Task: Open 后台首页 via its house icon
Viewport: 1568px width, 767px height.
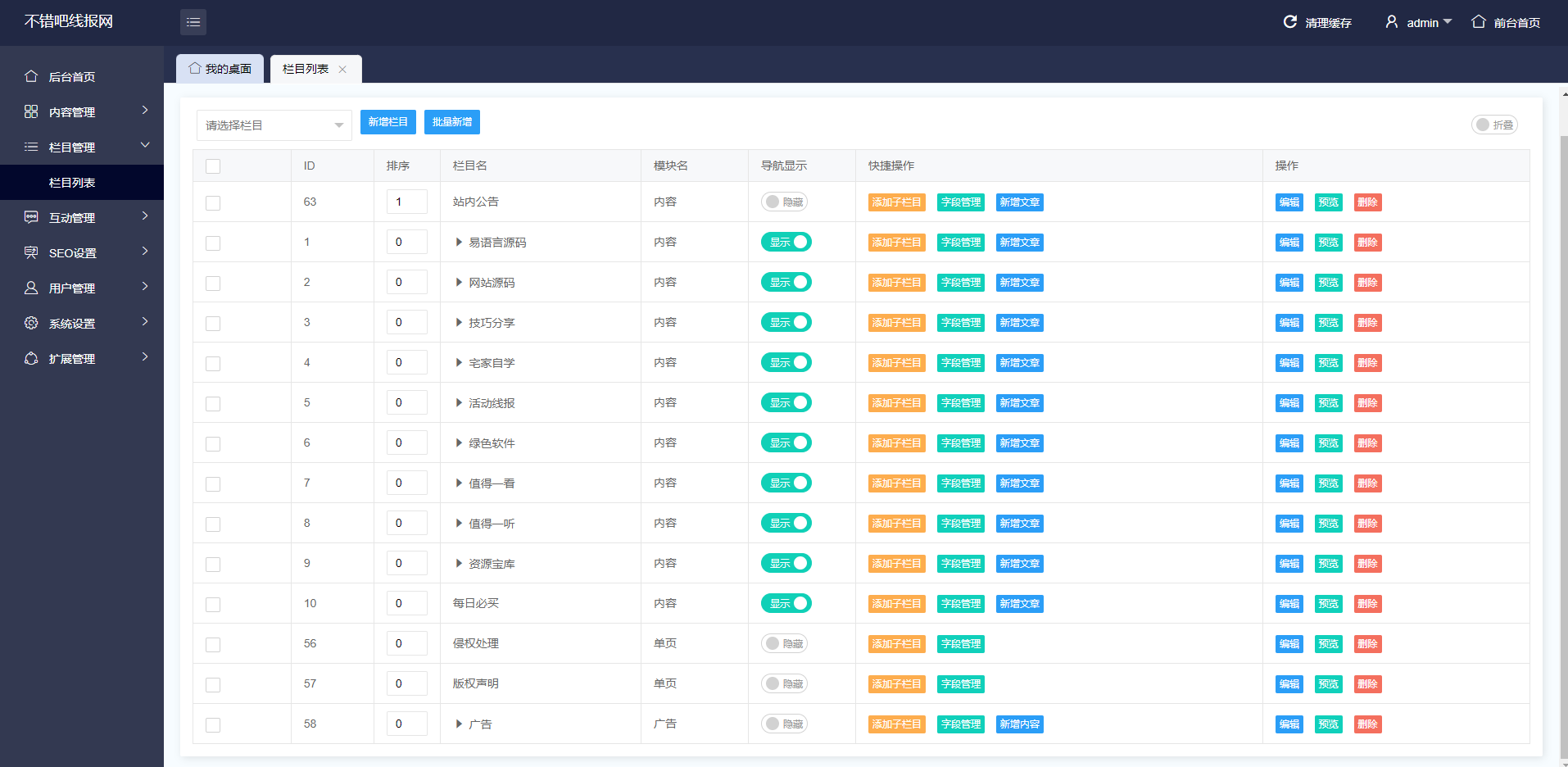Action: pos(31,76)
